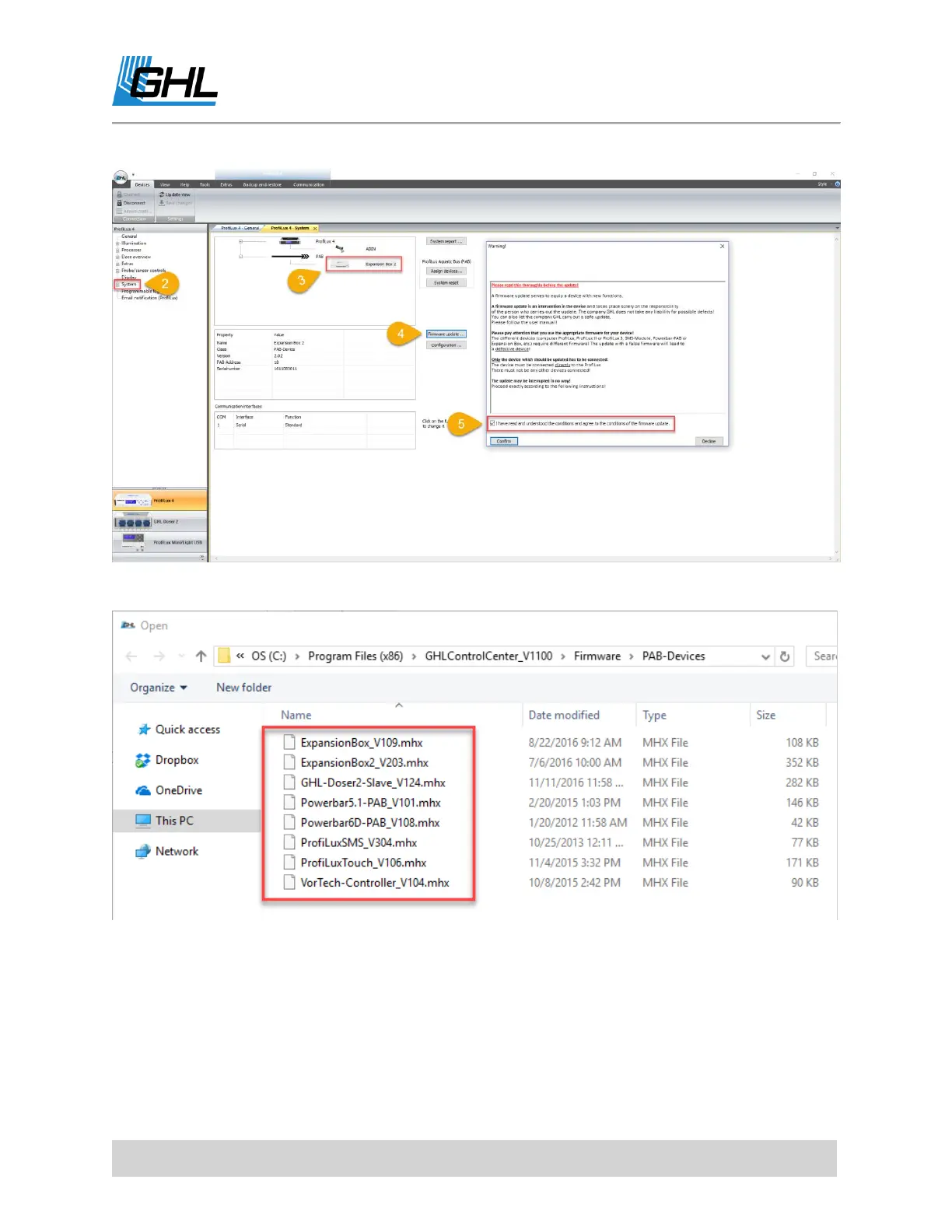This screenshot has height=1232, width=952.
Task: Go up one folder level
Action: 201,656
